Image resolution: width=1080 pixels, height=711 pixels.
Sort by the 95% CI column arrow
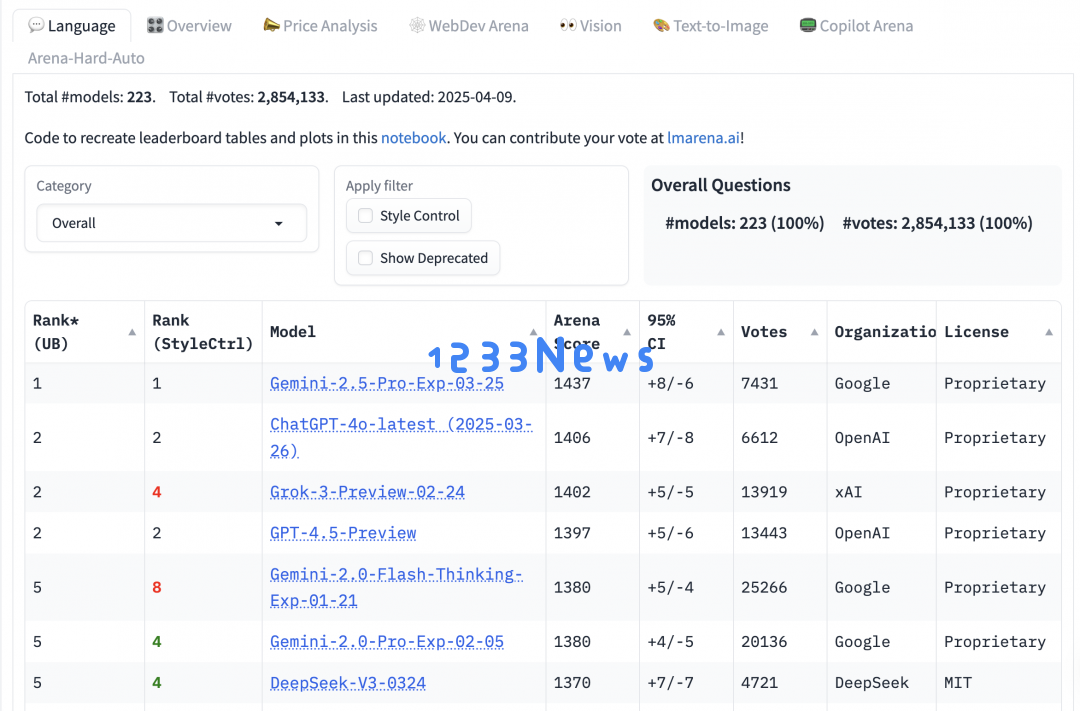coord(720,332)
